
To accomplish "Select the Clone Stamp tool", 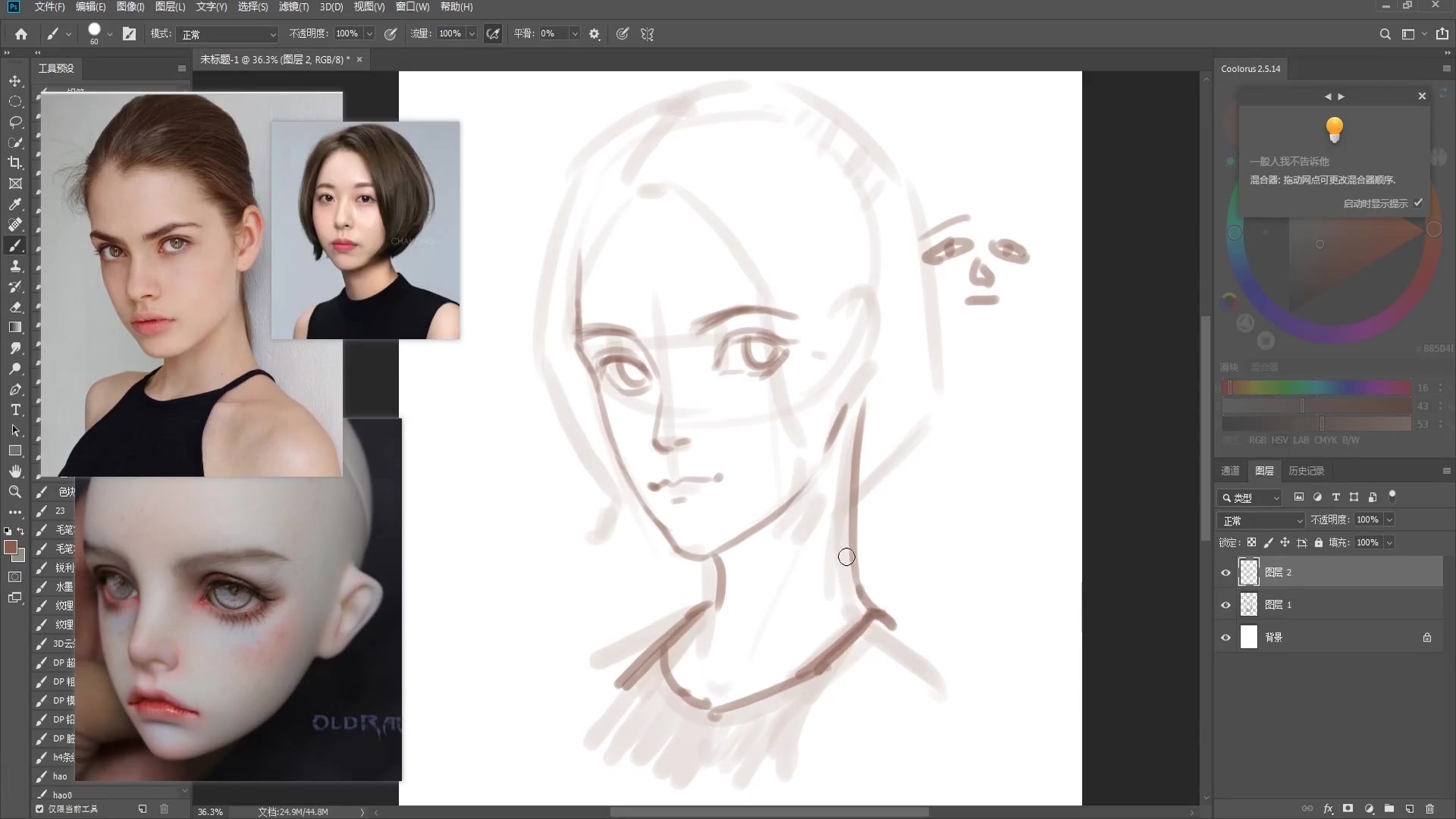I will (x=15, y=265).
